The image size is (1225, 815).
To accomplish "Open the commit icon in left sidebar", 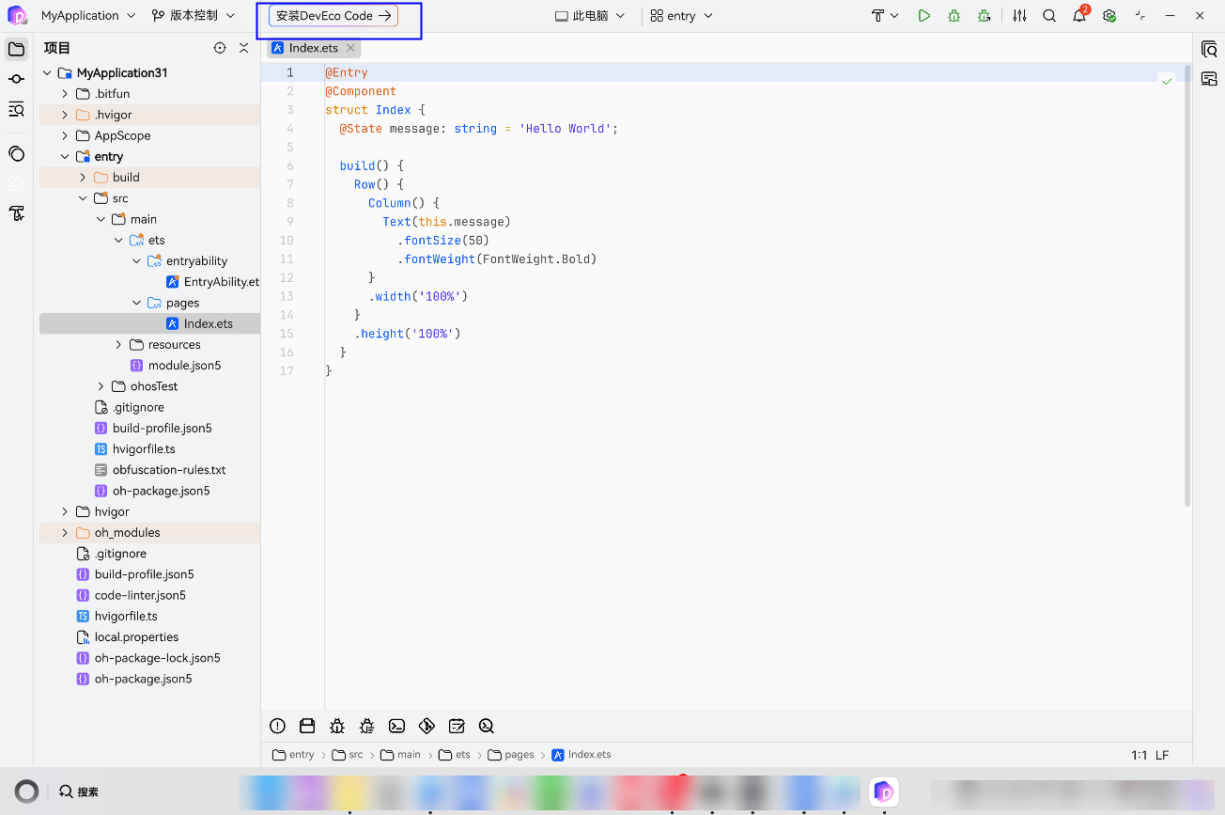I will point(16,79).
